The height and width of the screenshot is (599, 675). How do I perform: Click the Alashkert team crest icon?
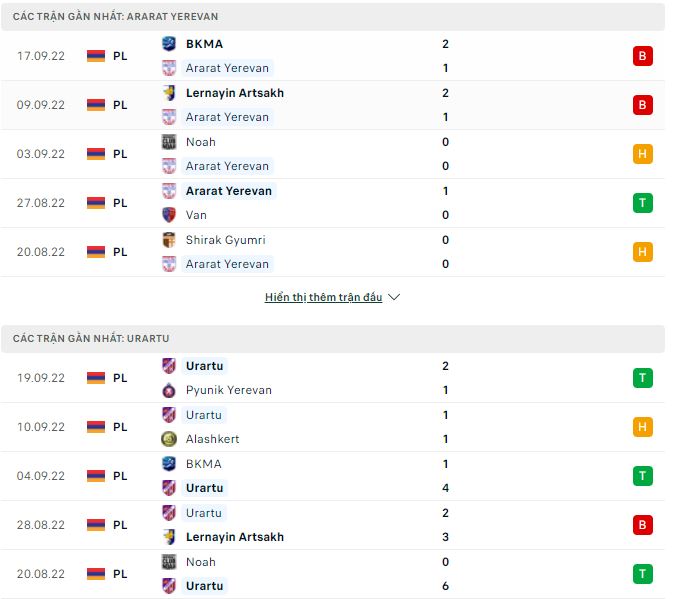pyautogui.click(x=168, y=439)
